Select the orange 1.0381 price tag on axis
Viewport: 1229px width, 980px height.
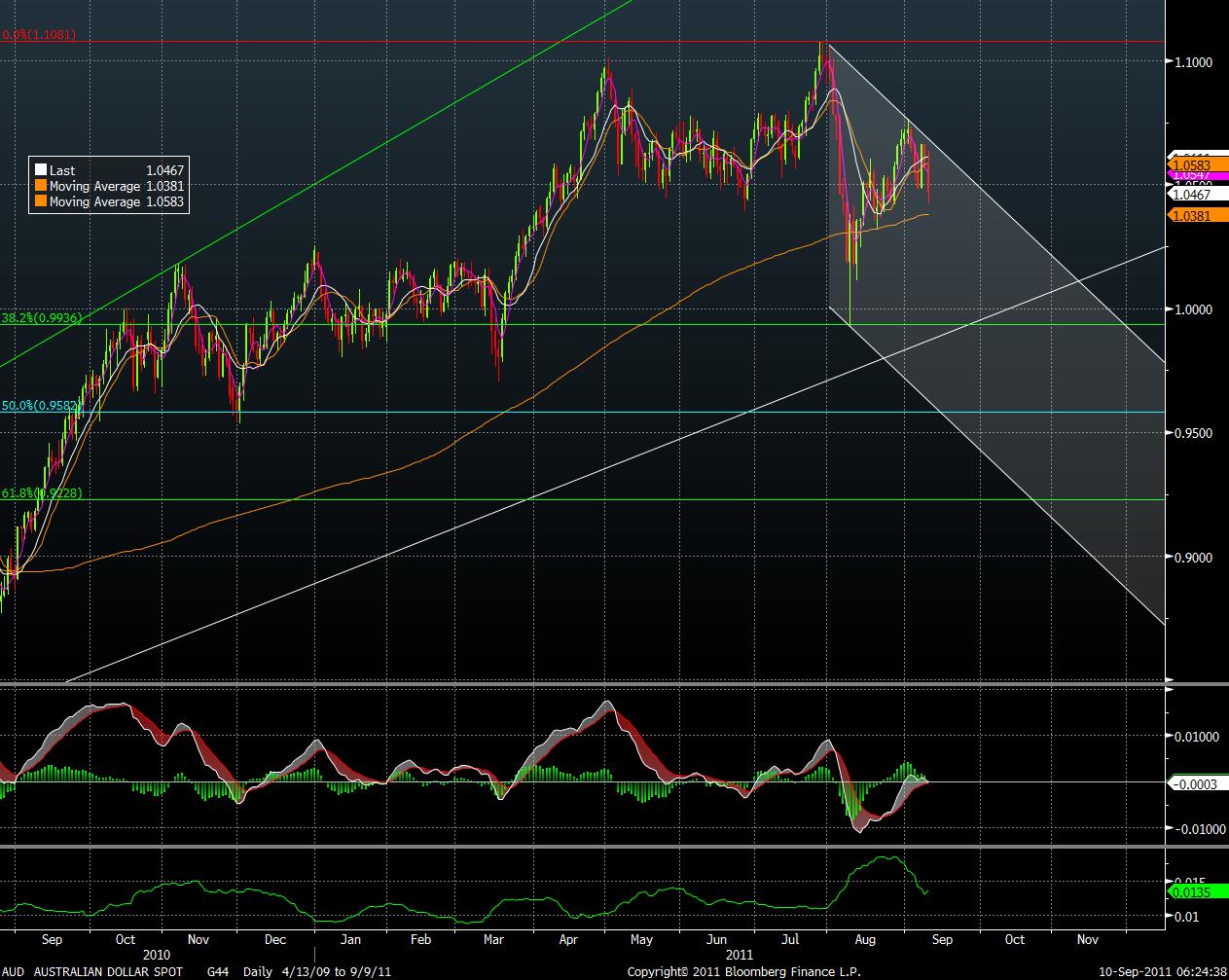click(x=1191, y=215)
